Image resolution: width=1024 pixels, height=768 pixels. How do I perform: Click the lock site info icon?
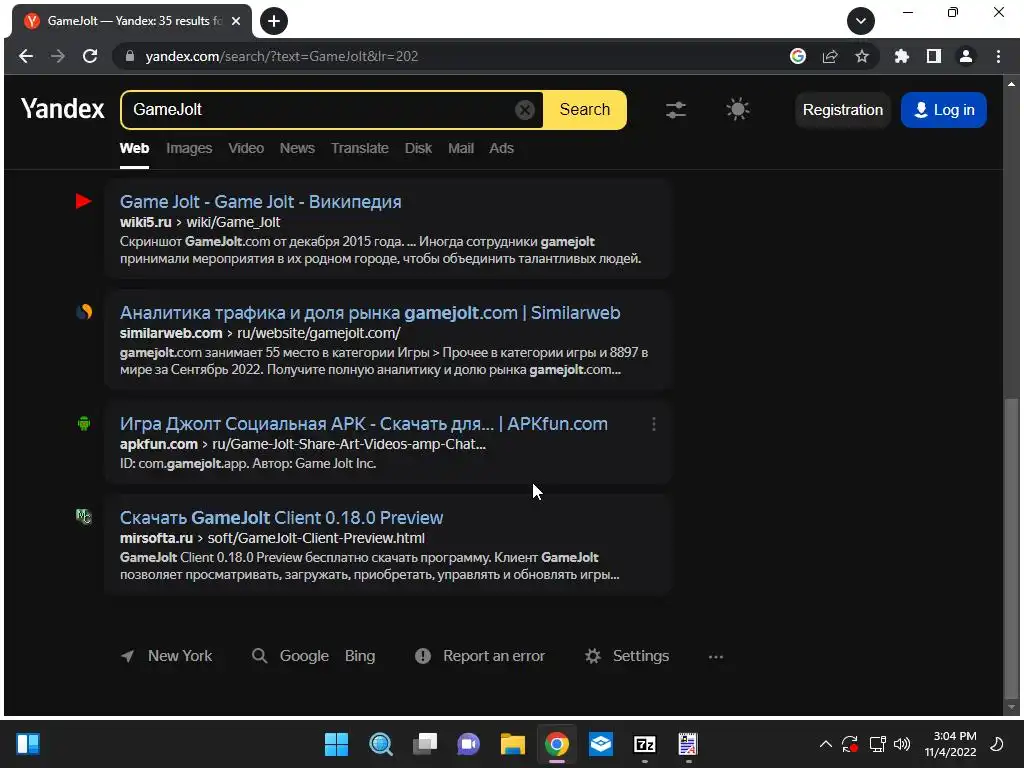pyautogui.click(x=129, y=56)
